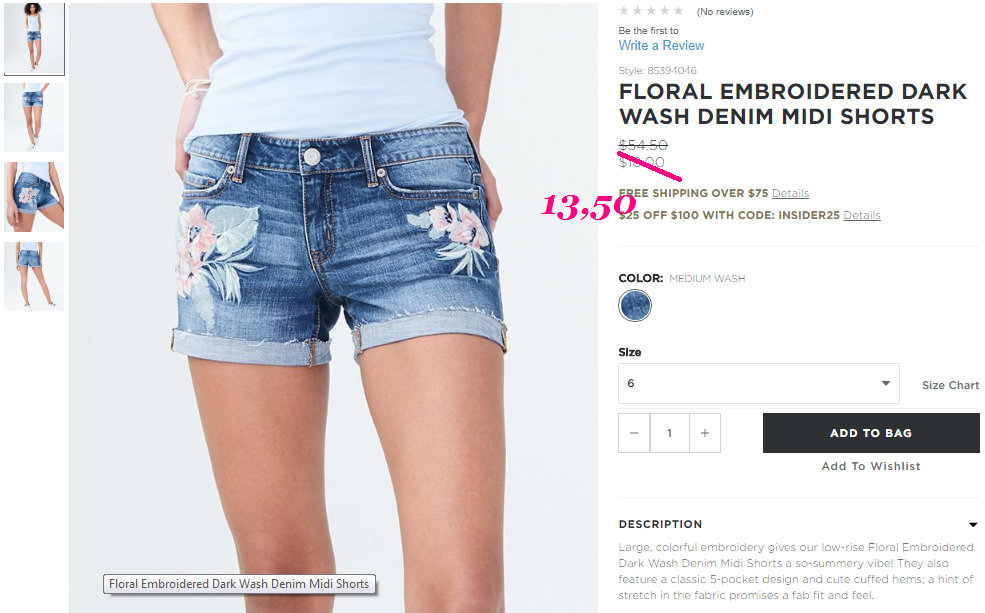
Task: Click the quantity input field
Action: [670, 433]
